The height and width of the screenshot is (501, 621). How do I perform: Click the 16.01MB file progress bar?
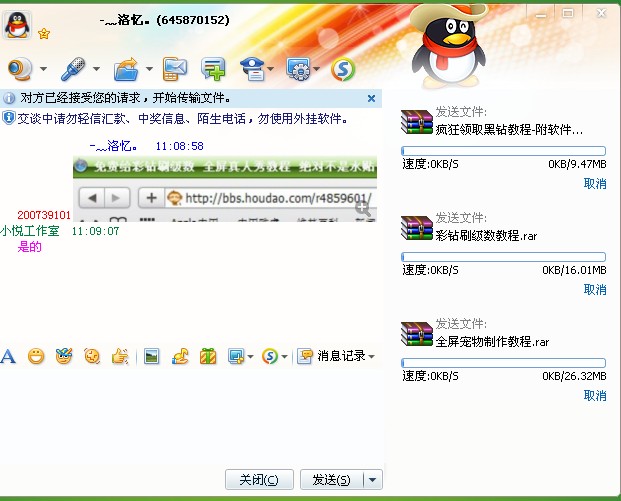tap(503, 257)
